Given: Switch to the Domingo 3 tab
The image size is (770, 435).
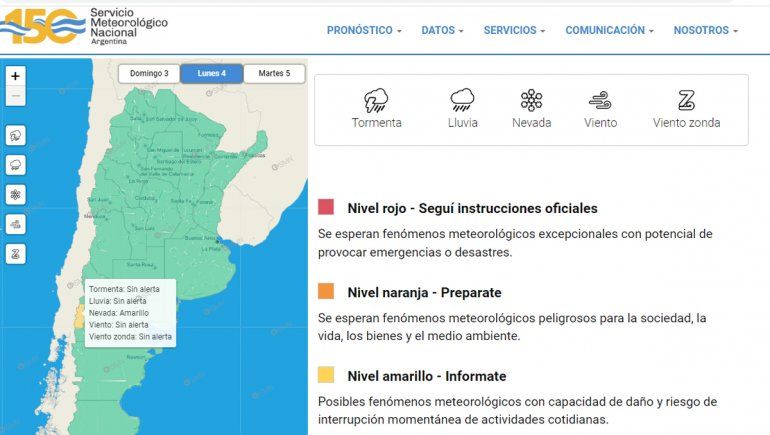Looking at the screenshot, I should (148, 73).
